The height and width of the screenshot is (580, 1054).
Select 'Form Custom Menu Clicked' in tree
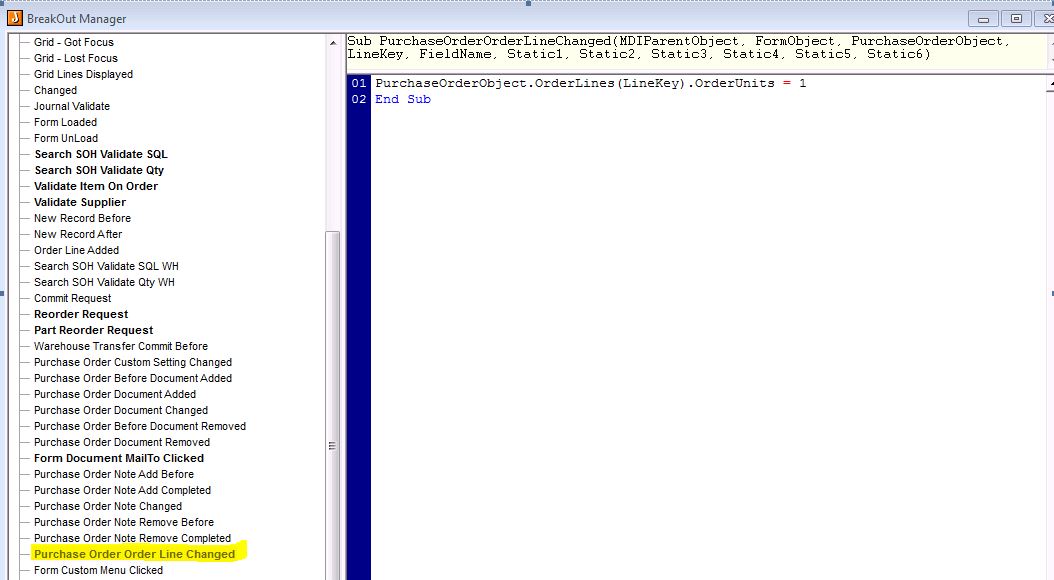click(98, 570)
